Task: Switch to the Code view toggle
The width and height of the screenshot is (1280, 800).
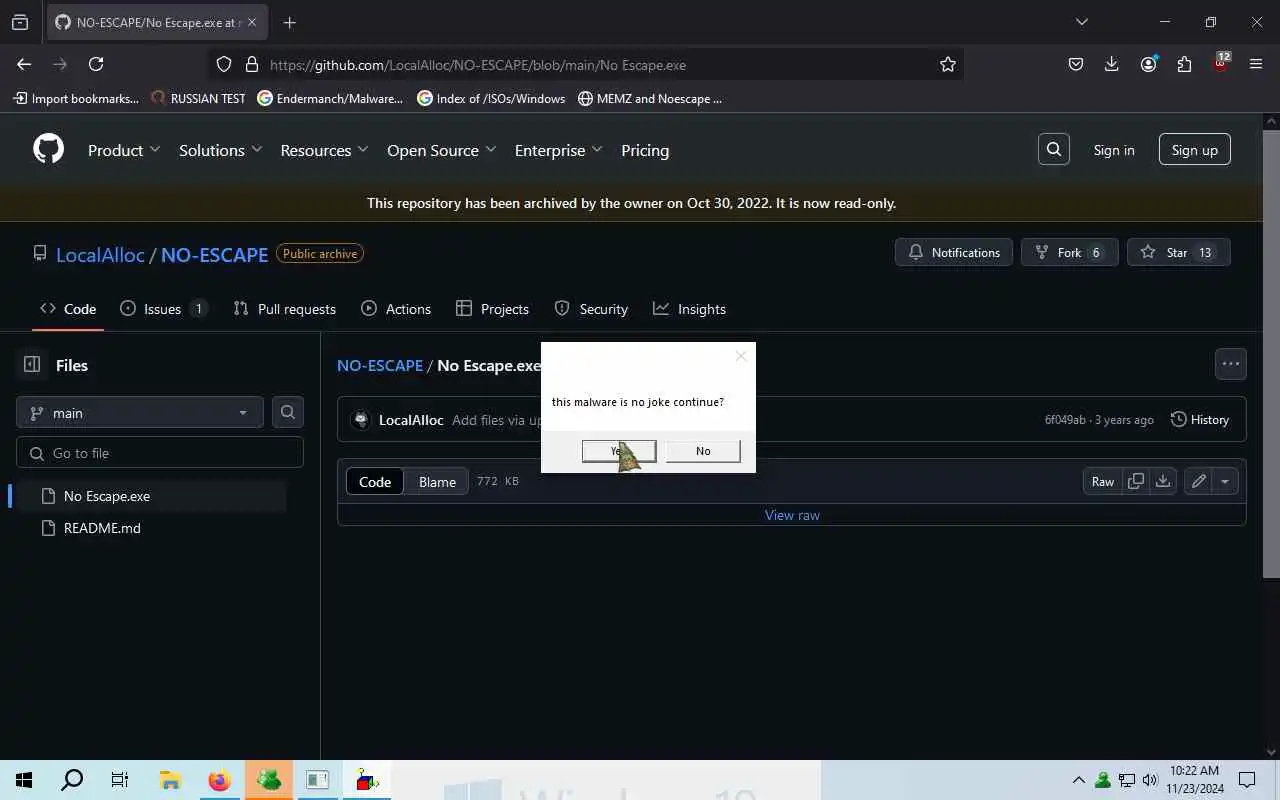Action: [375, 481]
